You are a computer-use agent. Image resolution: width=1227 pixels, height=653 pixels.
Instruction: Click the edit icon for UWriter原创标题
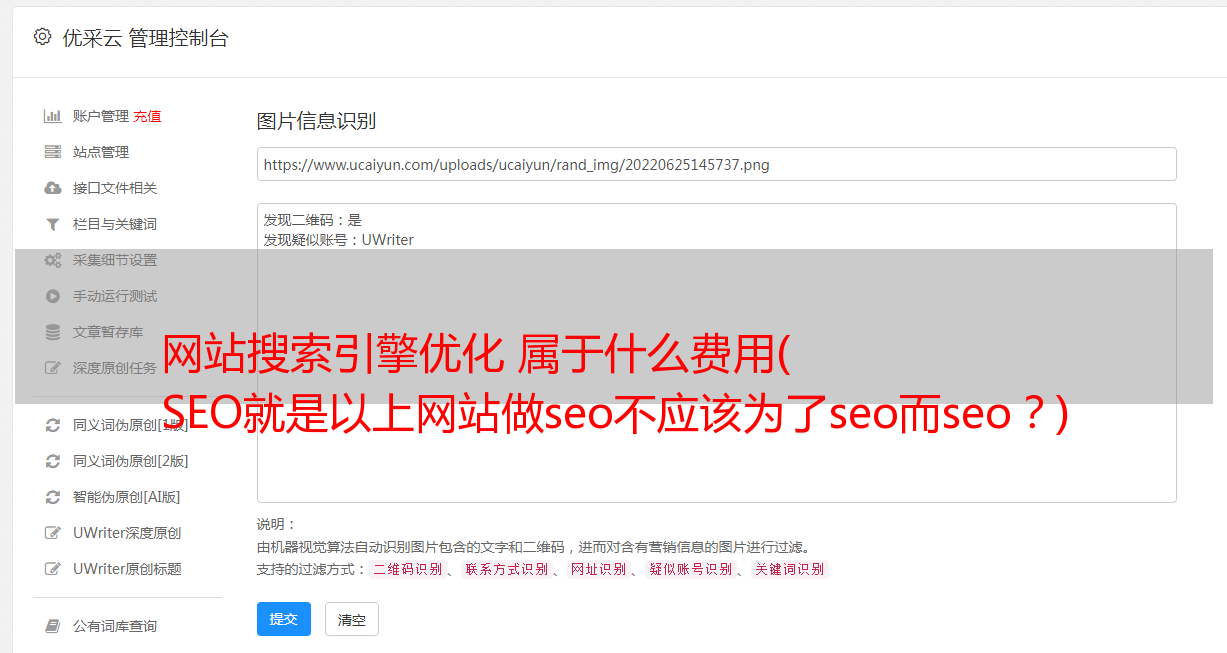pyautogui.click(x=53, y=569)
